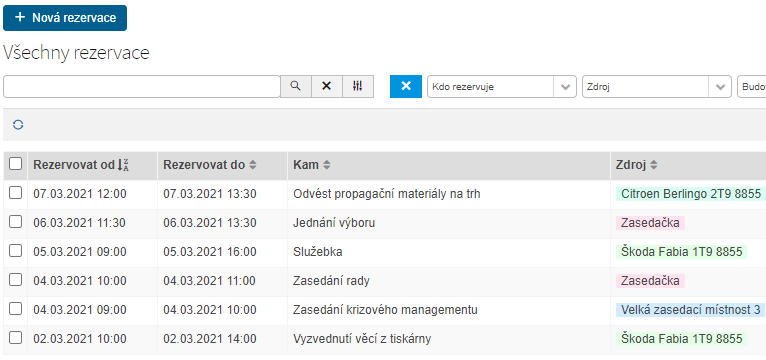This screenshot has height=360, width=766.
Task: Check the Zasedání krizového managementu row checkbox
Action: tap(16, 308)
